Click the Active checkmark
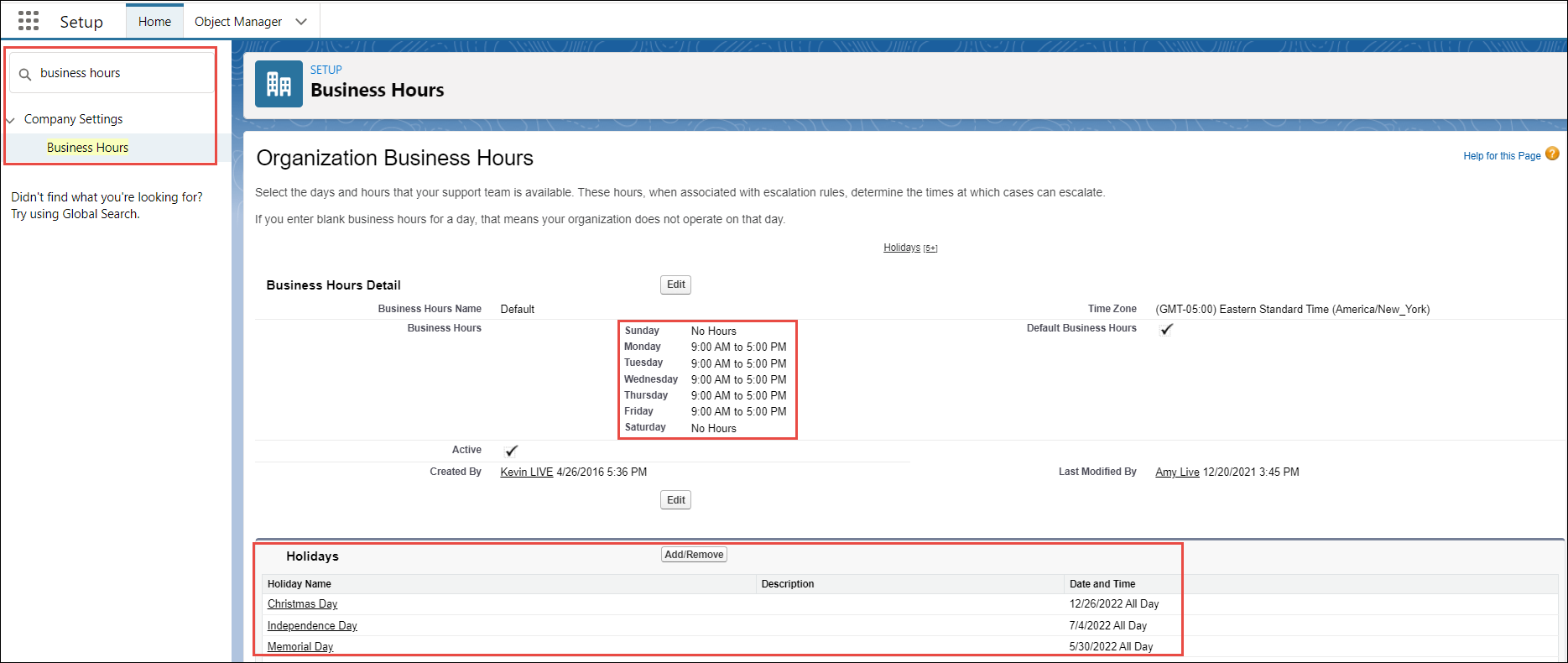 [x=511, y=451]
